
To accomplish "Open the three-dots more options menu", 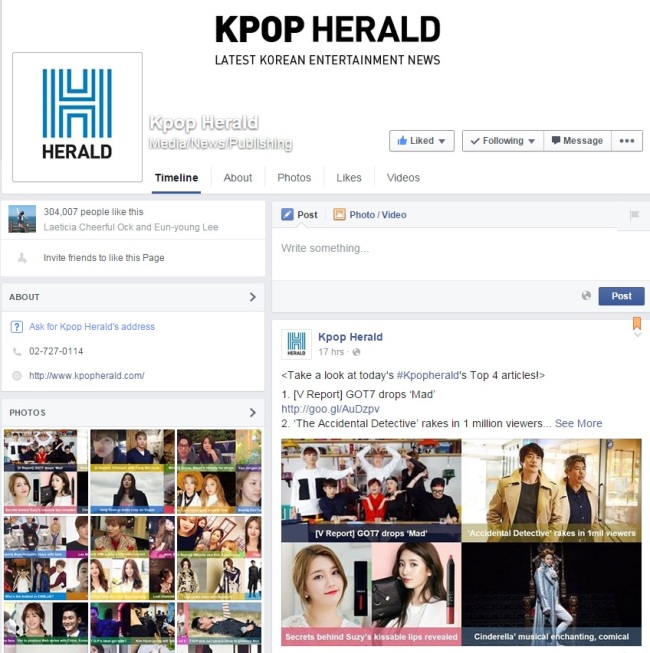I will point(627,141).
